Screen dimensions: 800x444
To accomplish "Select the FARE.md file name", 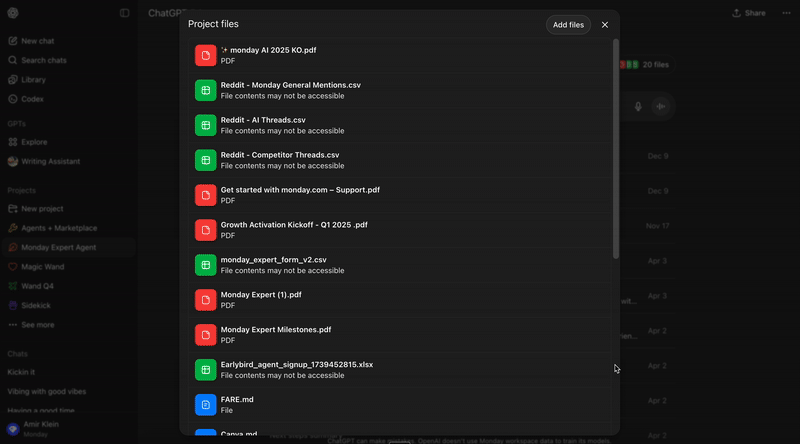I will pos(237,400).
